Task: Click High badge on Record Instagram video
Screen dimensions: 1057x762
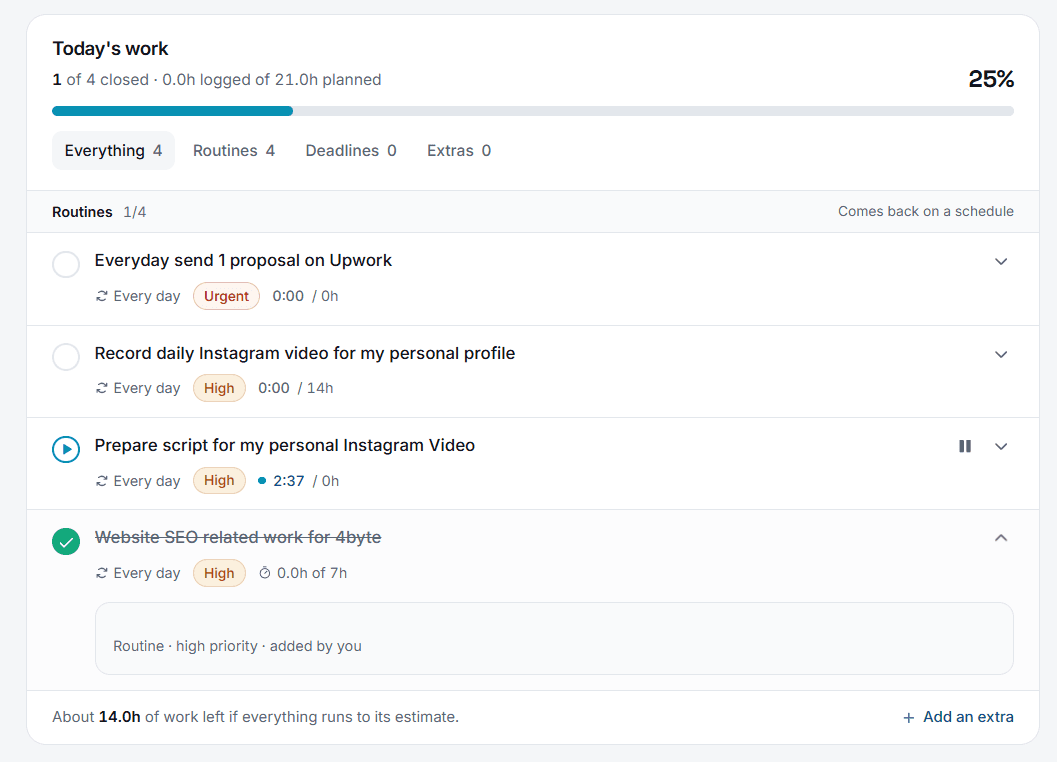Action: [219, 388]
